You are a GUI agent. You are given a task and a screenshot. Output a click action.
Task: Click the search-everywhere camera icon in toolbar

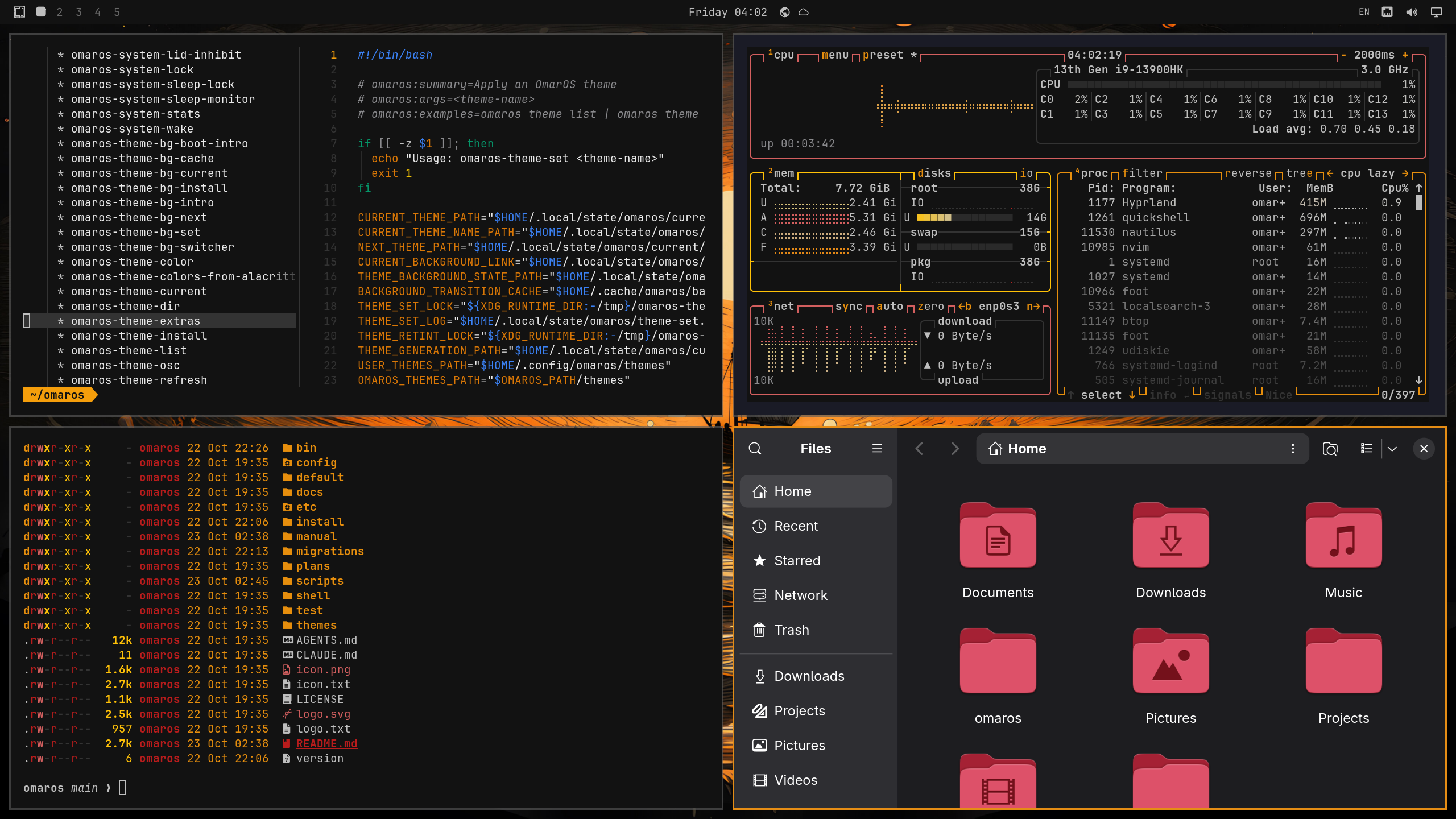click(x=1330, y=449)
